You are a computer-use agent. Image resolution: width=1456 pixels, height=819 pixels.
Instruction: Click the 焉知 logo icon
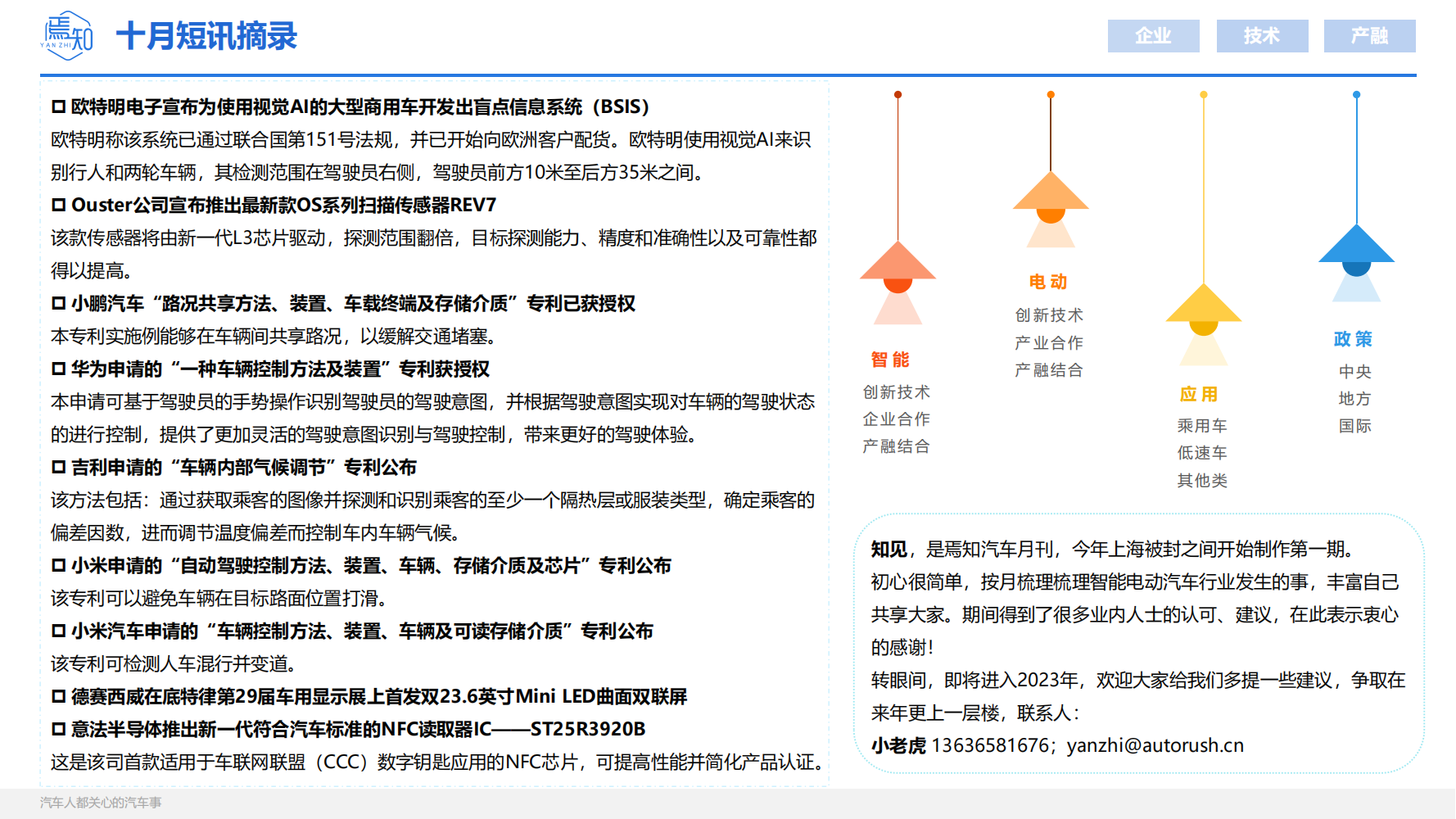[x=67, y=36]
